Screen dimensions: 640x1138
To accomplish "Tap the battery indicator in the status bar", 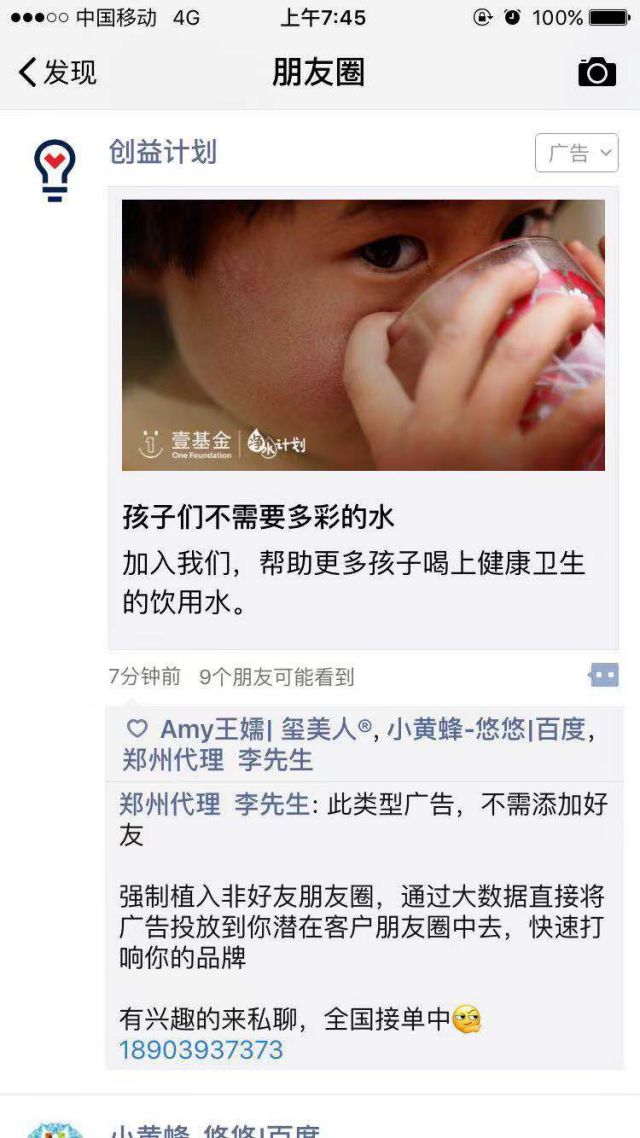I will click(610, 17).
